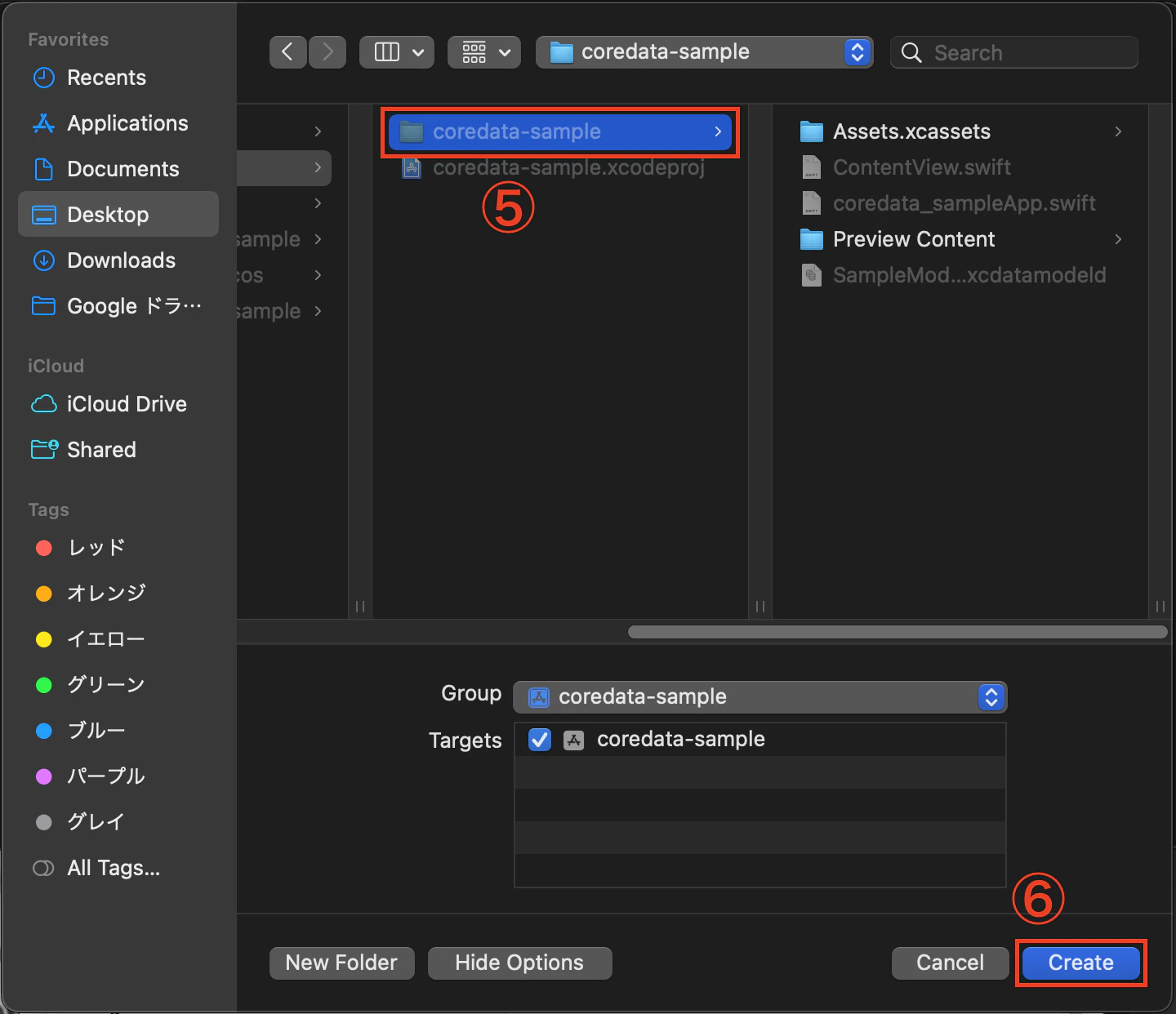Click the Search field
Image resolution: width=1176 pixels, height=1014 pixels.
(x=1014, y=52)
